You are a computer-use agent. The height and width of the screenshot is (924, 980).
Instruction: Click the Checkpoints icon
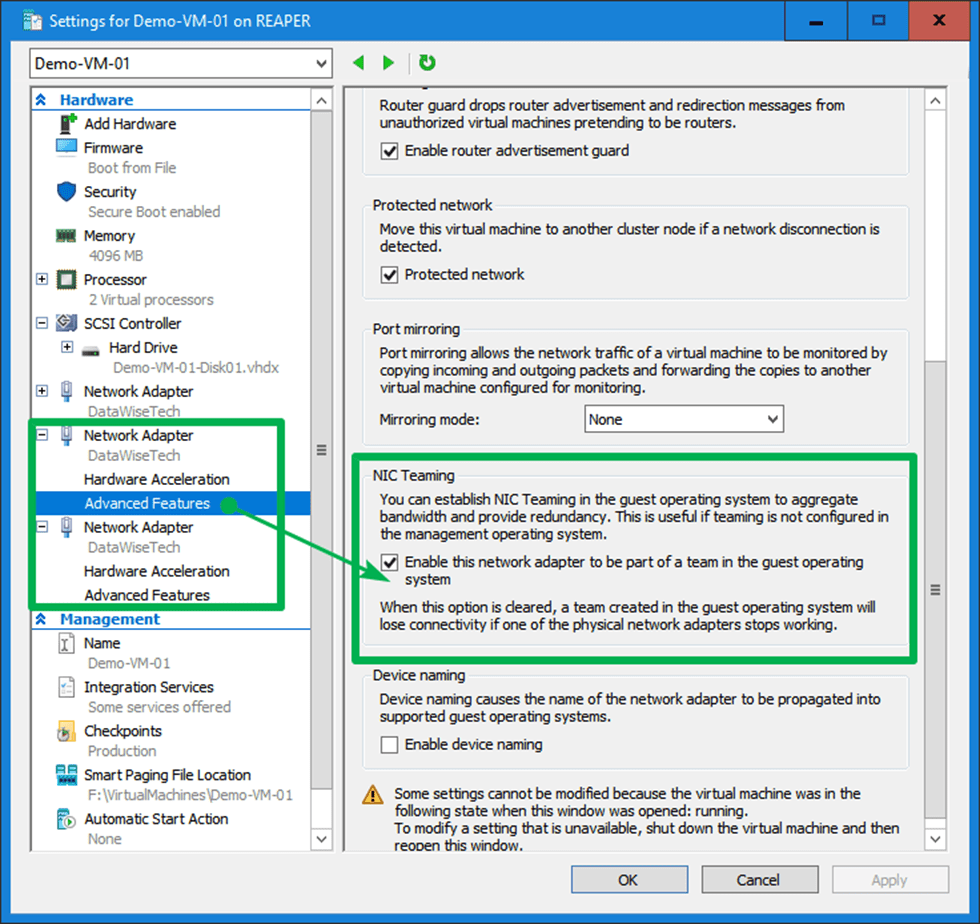coord(66,731)
